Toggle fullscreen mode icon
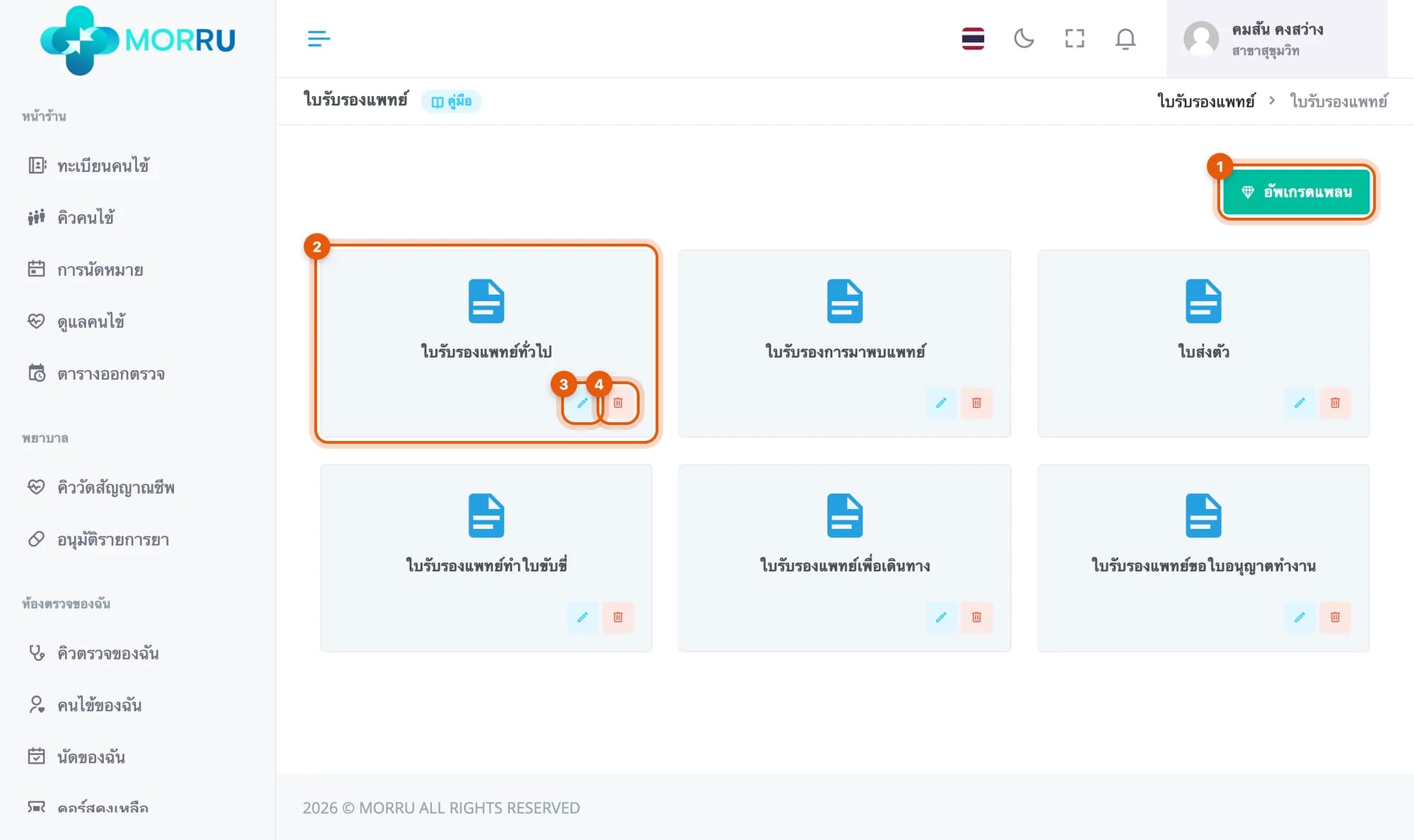This screenshot has width=1414, height=840. click(1075, 38)
